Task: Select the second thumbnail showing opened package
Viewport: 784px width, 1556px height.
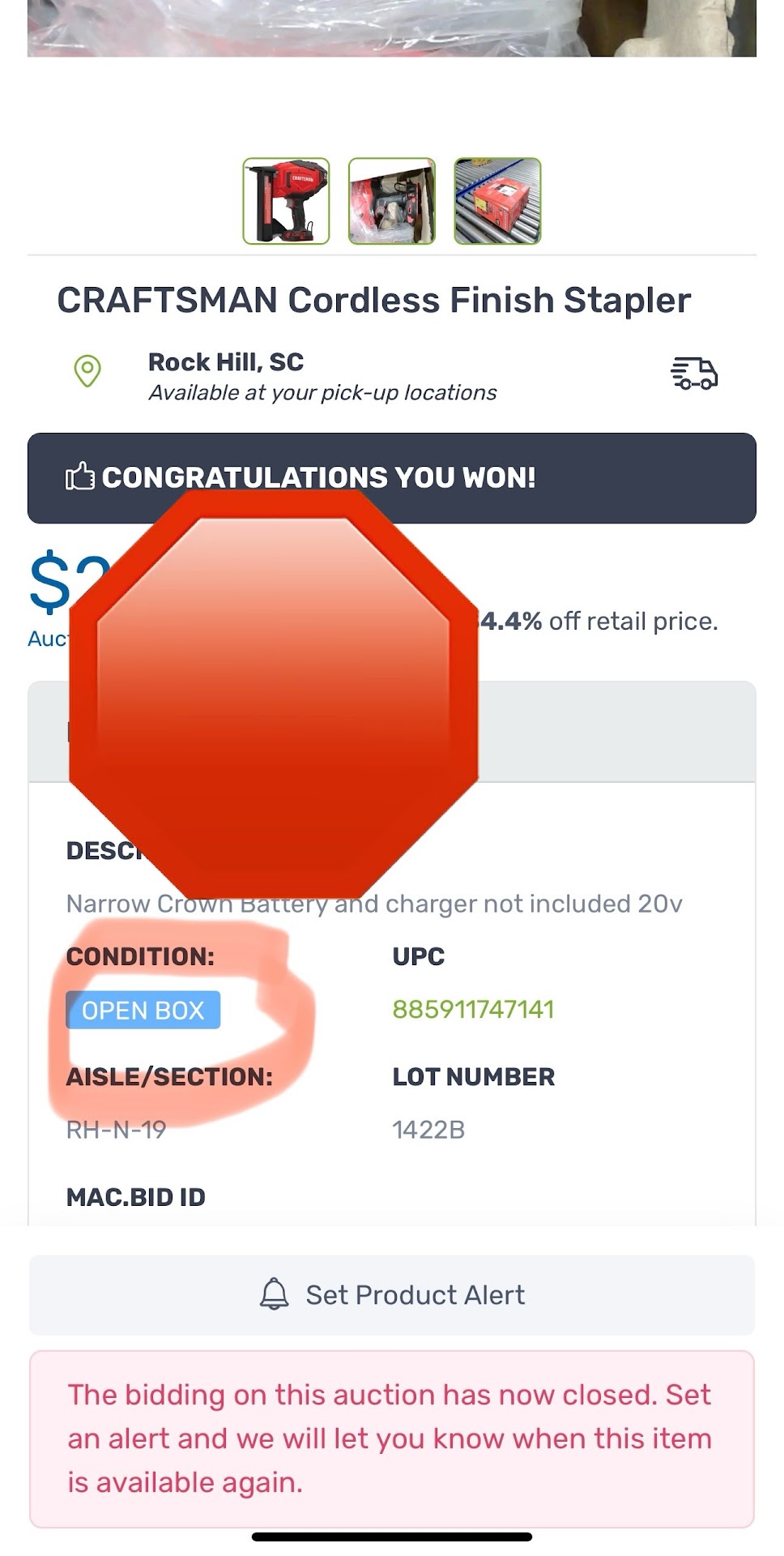Action: [392, 201]
